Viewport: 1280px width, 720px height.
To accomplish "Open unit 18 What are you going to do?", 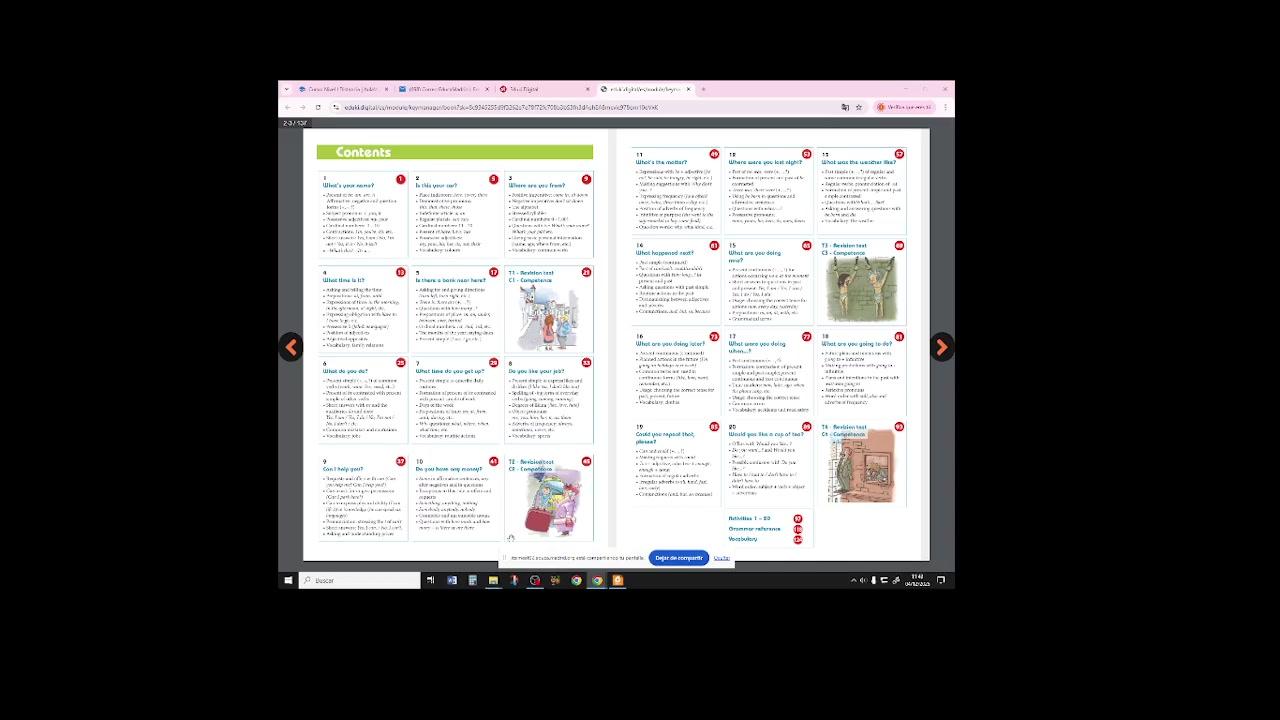I will click(857, 344).
